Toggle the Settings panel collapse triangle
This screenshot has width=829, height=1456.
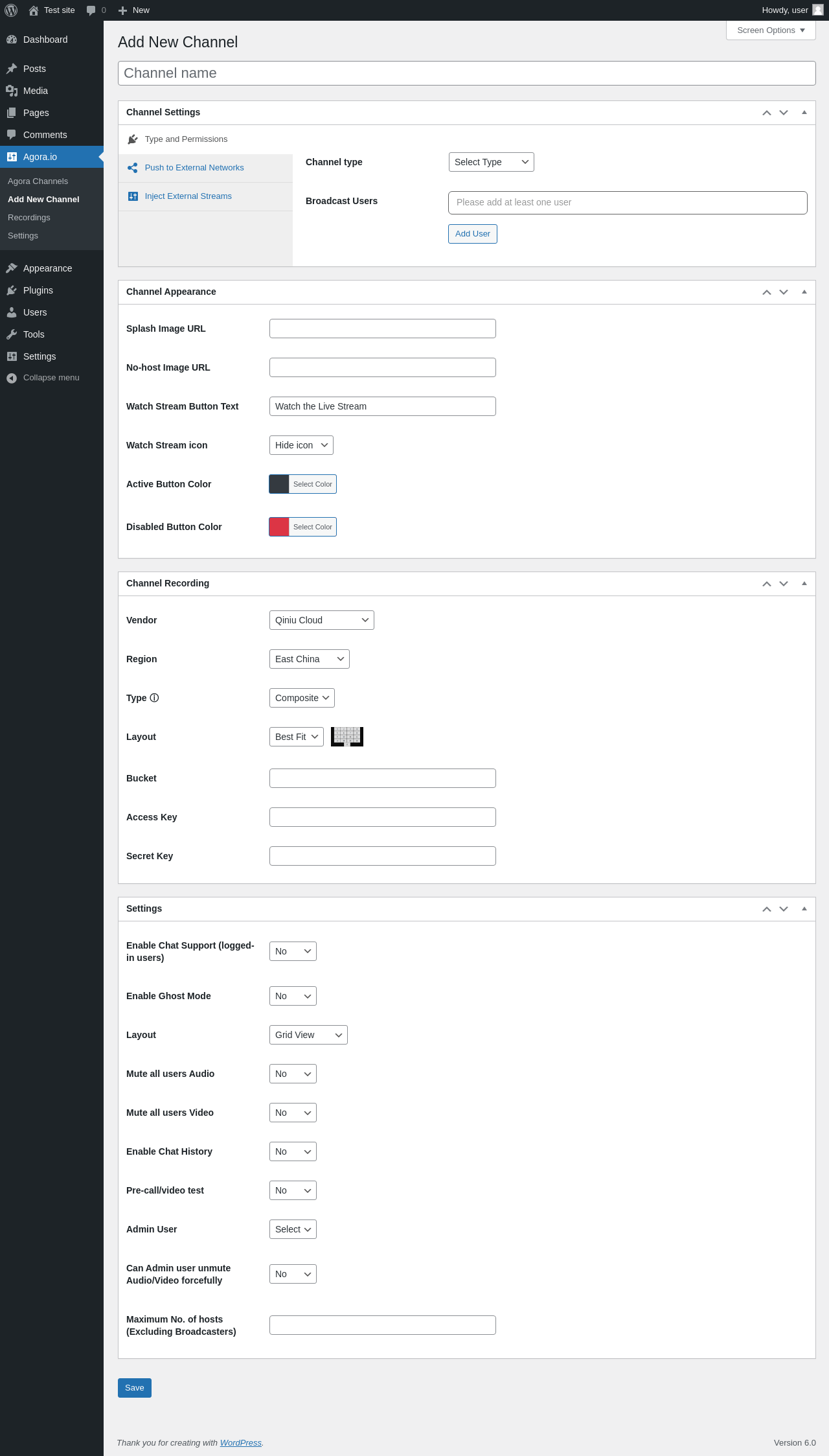804,909
